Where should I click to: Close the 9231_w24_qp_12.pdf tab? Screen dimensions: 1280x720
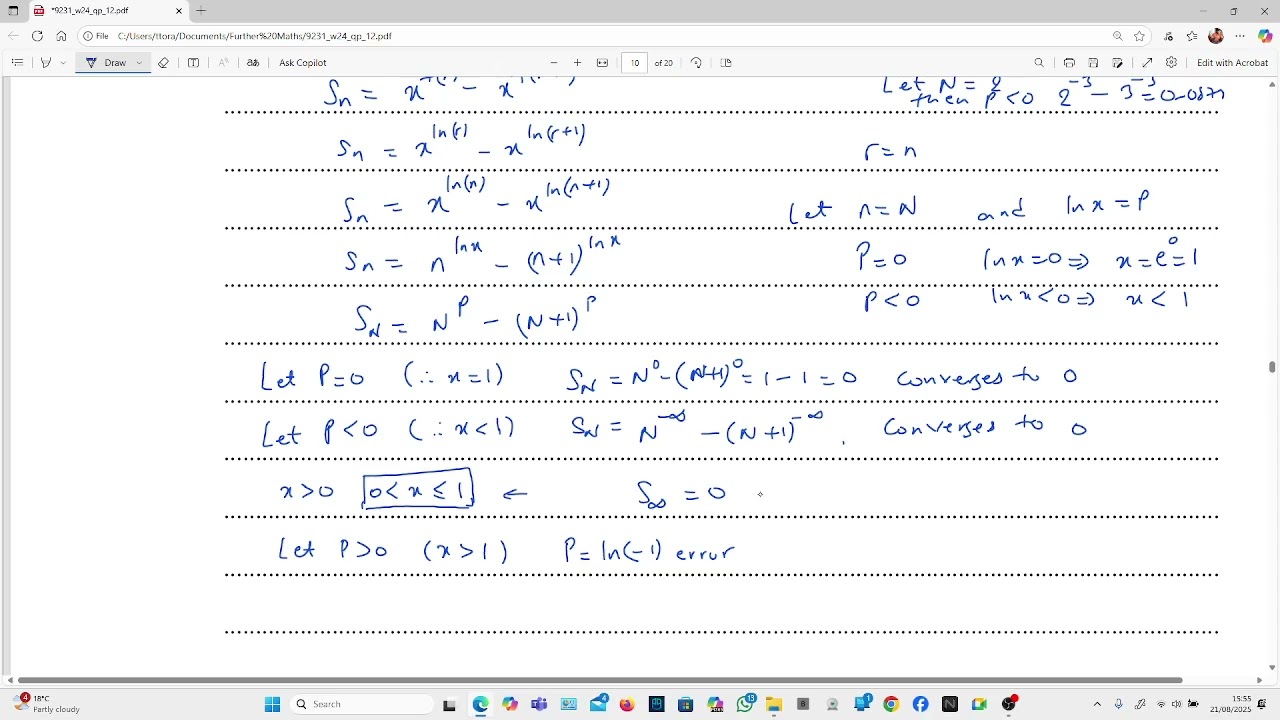pos(179,11)
